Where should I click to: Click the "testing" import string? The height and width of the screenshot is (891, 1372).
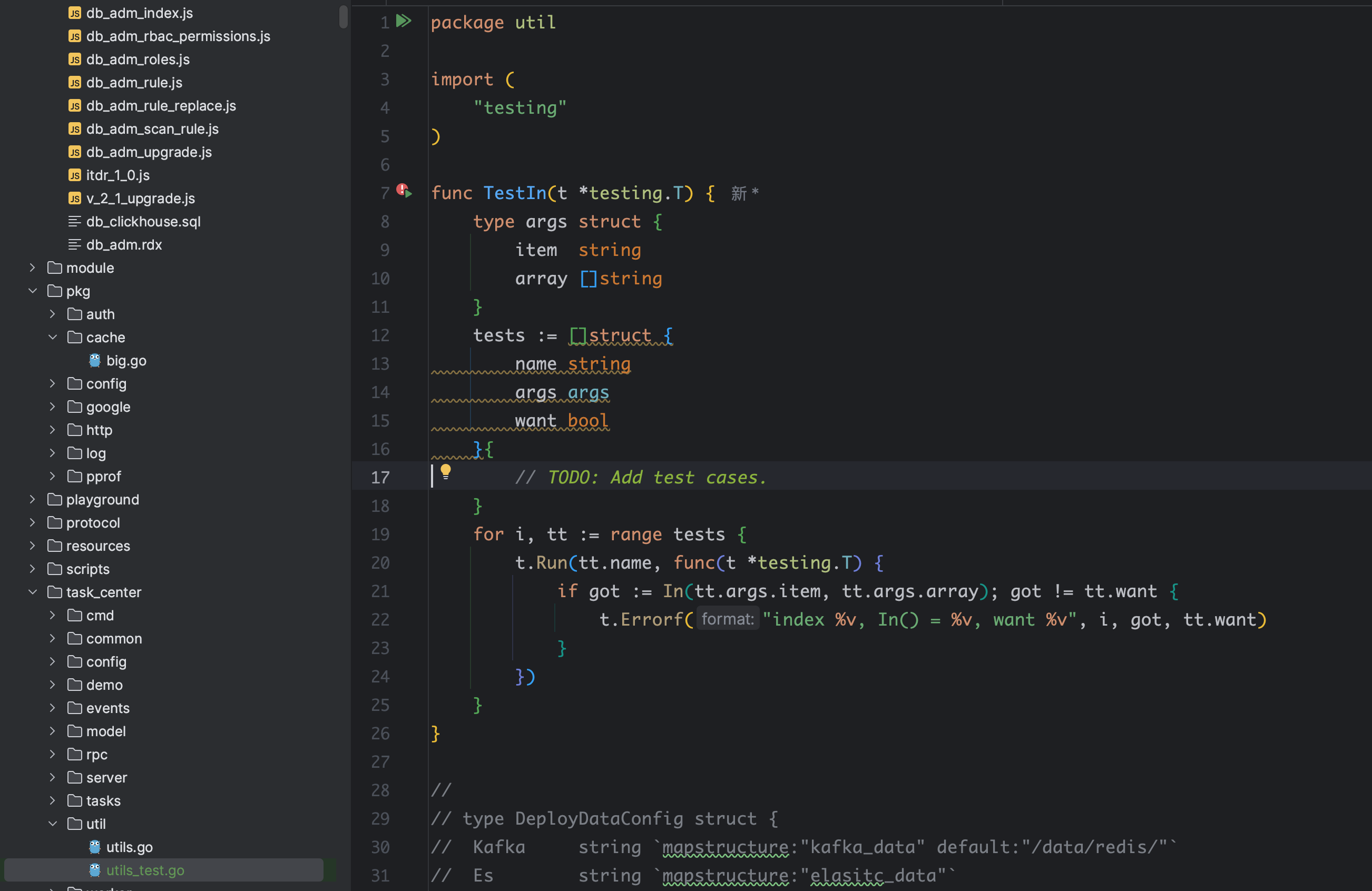(520, 107)
